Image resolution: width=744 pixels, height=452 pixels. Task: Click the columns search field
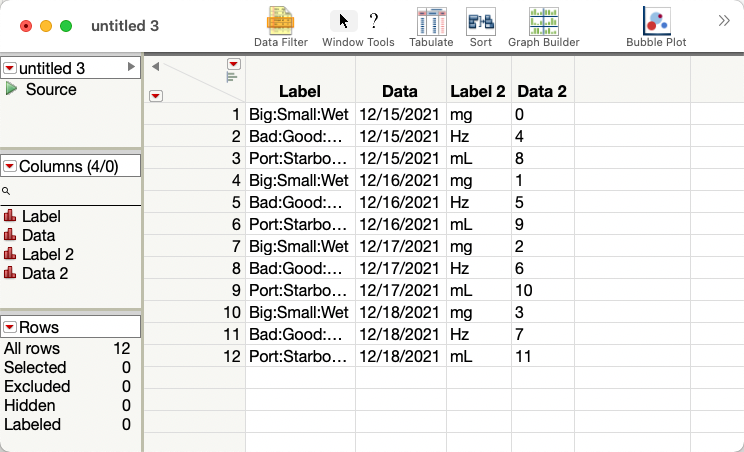point(70,190)
